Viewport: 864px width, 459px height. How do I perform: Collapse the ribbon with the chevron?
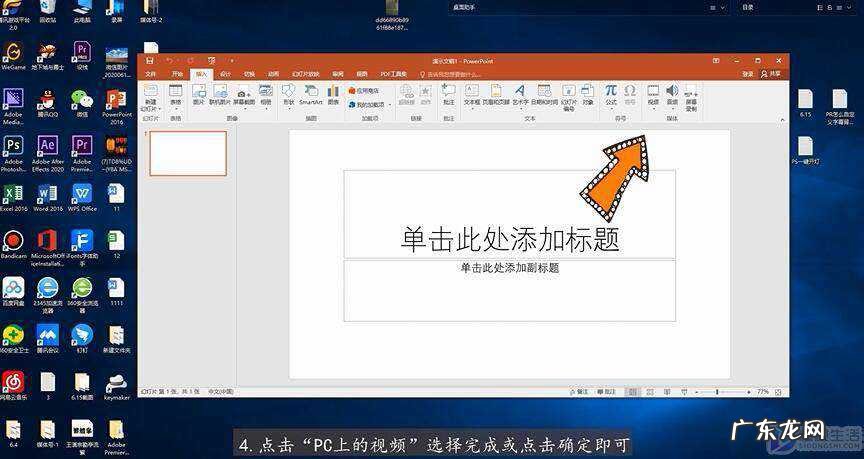click(781, 120)
